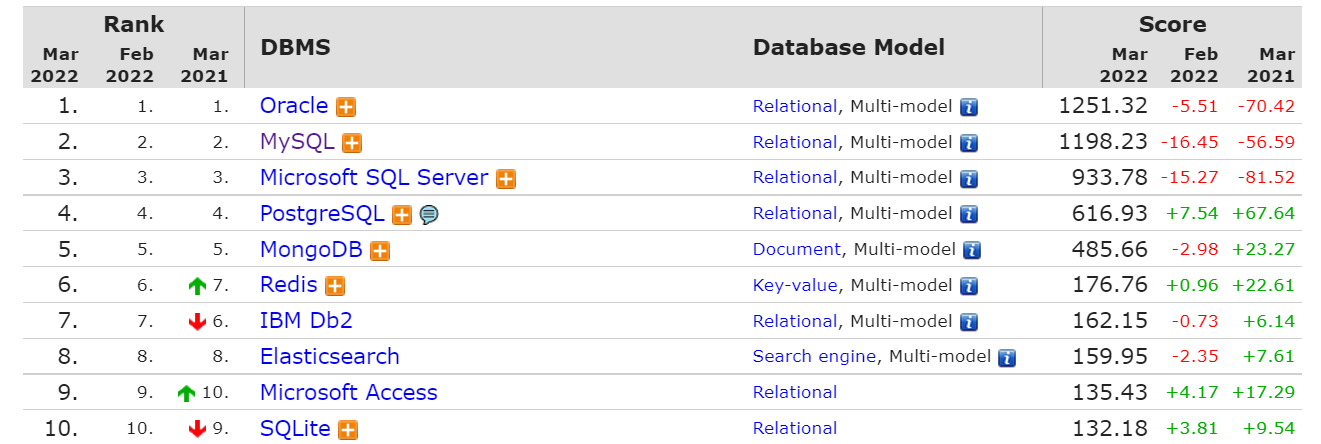
Task: Click the IBM Db2 link
Action: coord(306,321)
